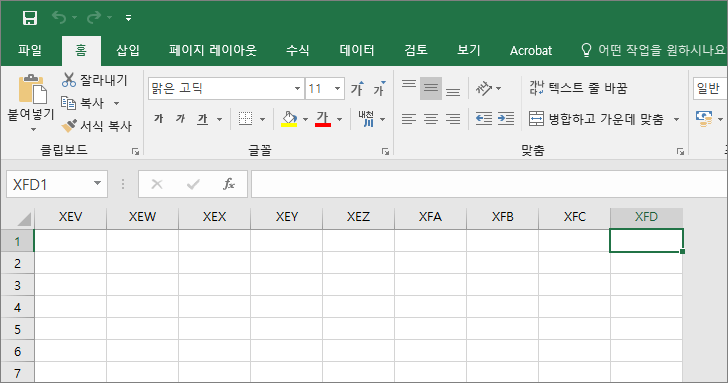Screen dimensions: 728x383
Task: Open Customize Quick Access Toolbar dropdown
Action: [x=129, y=18]
